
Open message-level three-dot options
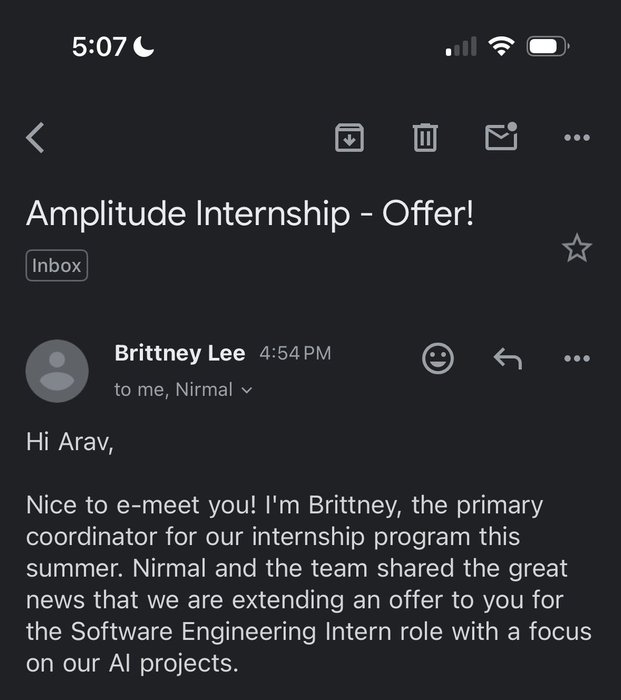coord(577,358)
